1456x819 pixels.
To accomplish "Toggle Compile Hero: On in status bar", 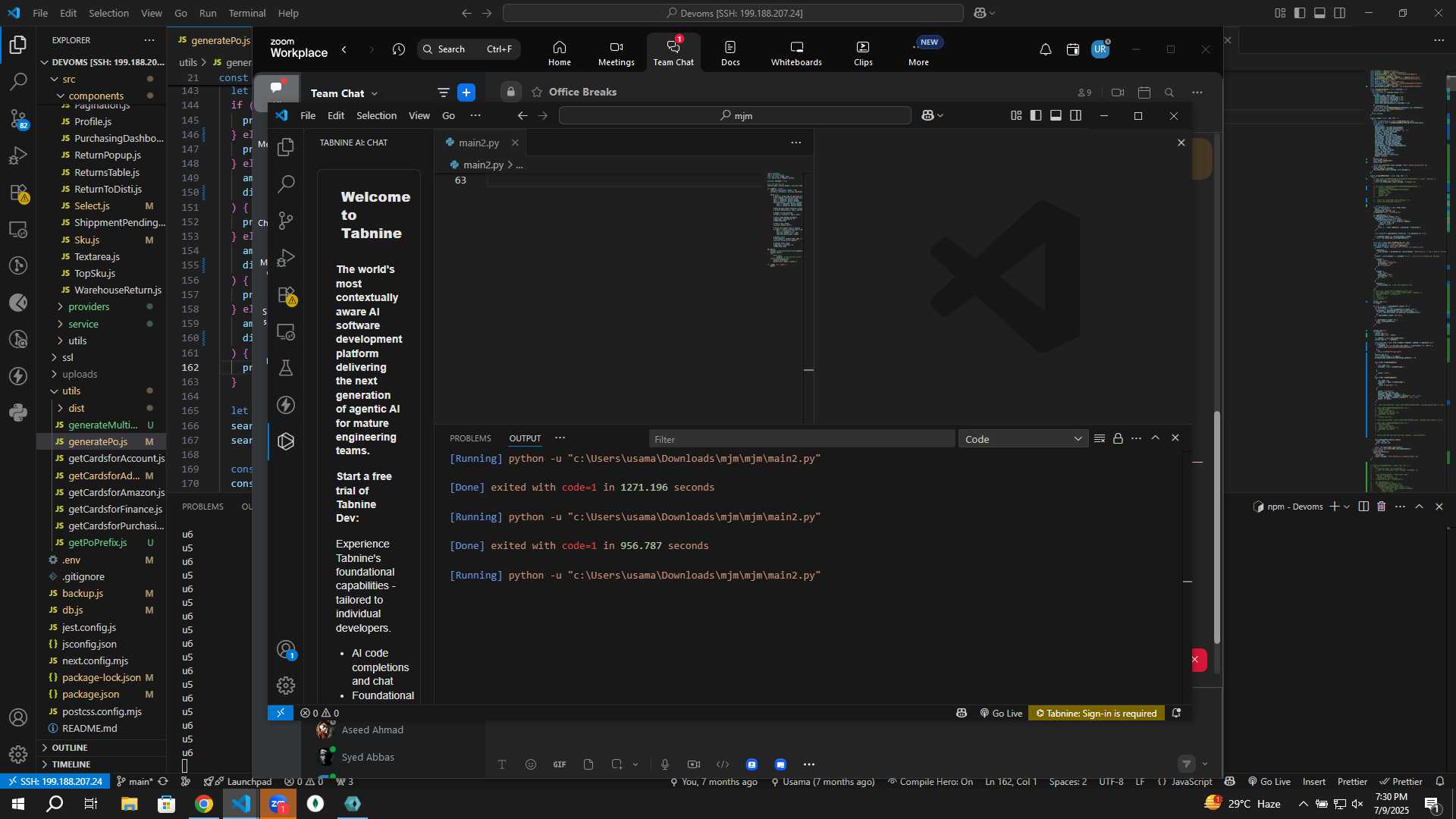I will coord(930,782).
